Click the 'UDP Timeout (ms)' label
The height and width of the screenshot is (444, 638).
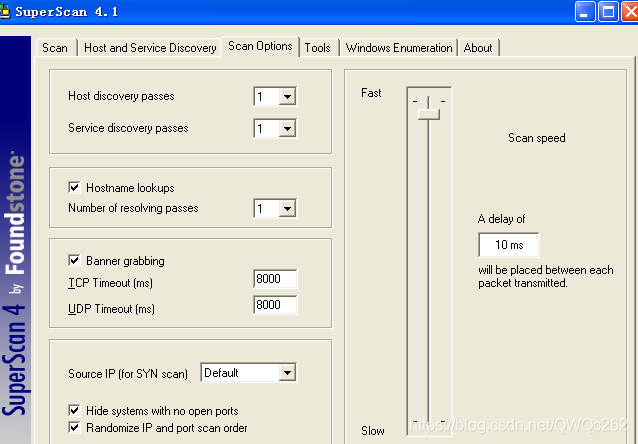111,309
